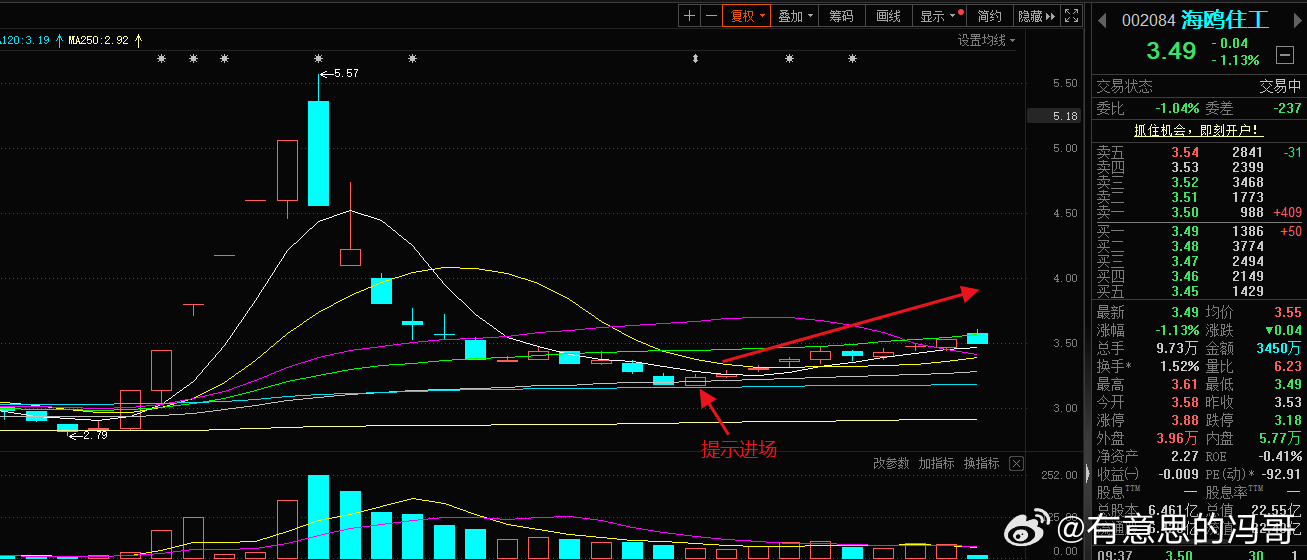Click the 外盘 3.96万 value
Screen dimensions: 1307x560
click(x=1177, y=438)
